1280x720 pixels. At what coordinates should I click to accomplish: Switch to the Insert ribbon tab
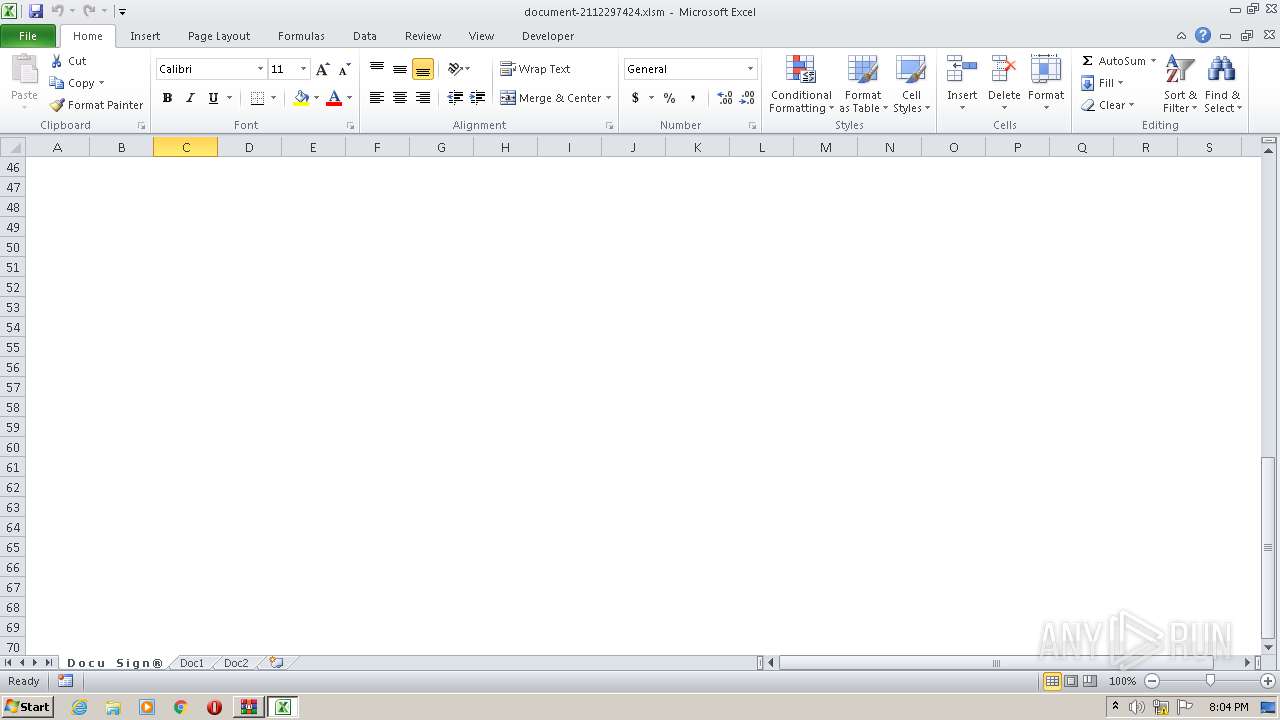(x=145, y=36)
